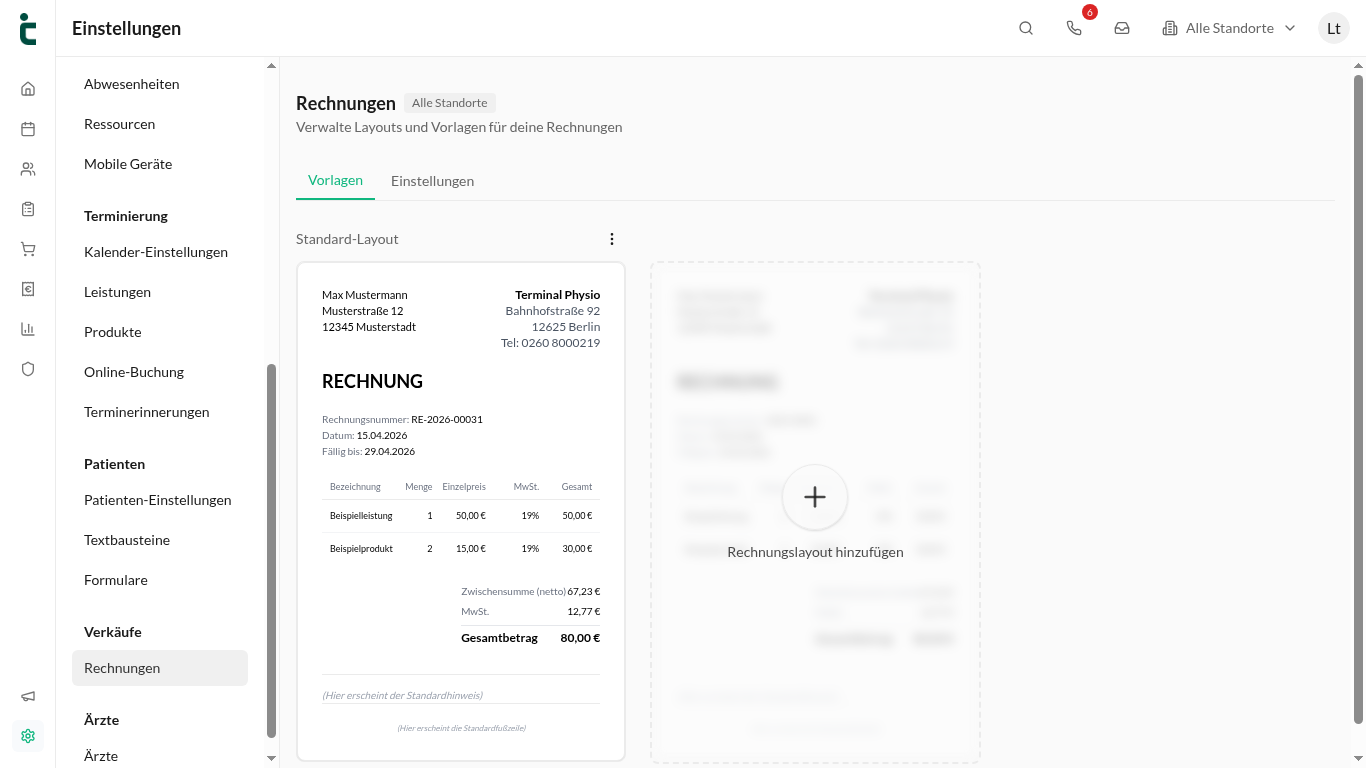1366x768 pixels.
Task: Click the settings menu scroll down arrow
Action: pos(271,758)
